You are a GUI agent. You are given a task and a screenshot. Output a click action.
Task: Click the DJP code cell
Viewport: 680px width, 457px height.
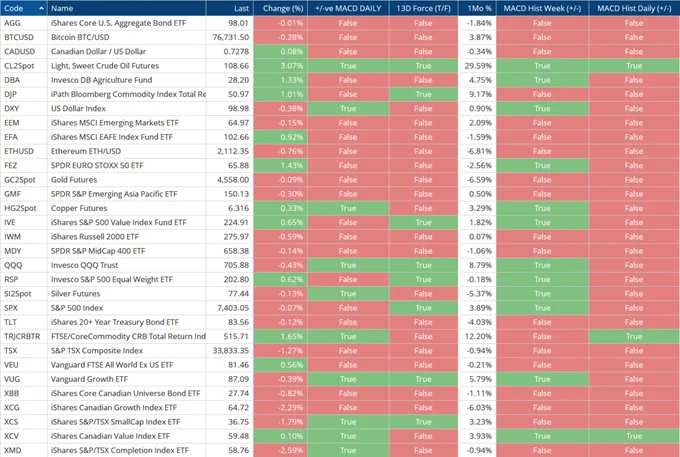24,94
